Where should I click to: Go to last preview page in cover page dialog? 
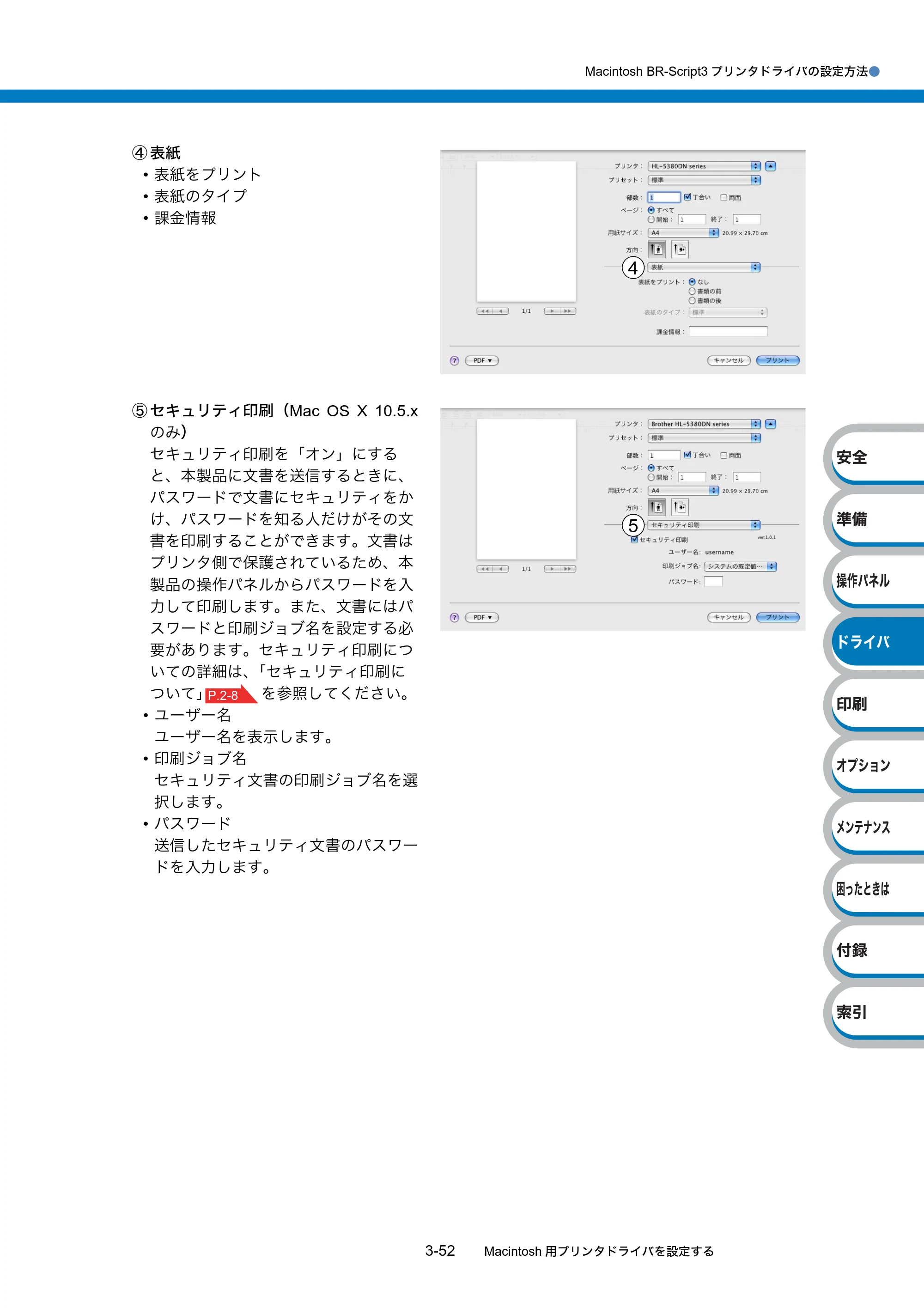tap(568, 311)
